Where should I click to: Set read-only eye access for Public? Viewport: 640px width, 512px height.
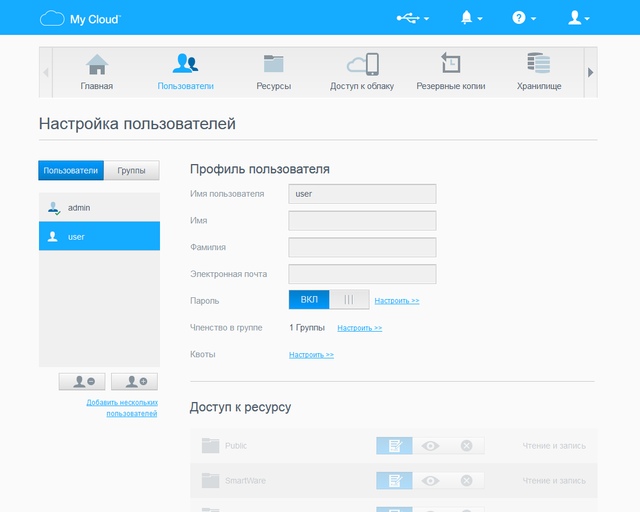430,445
